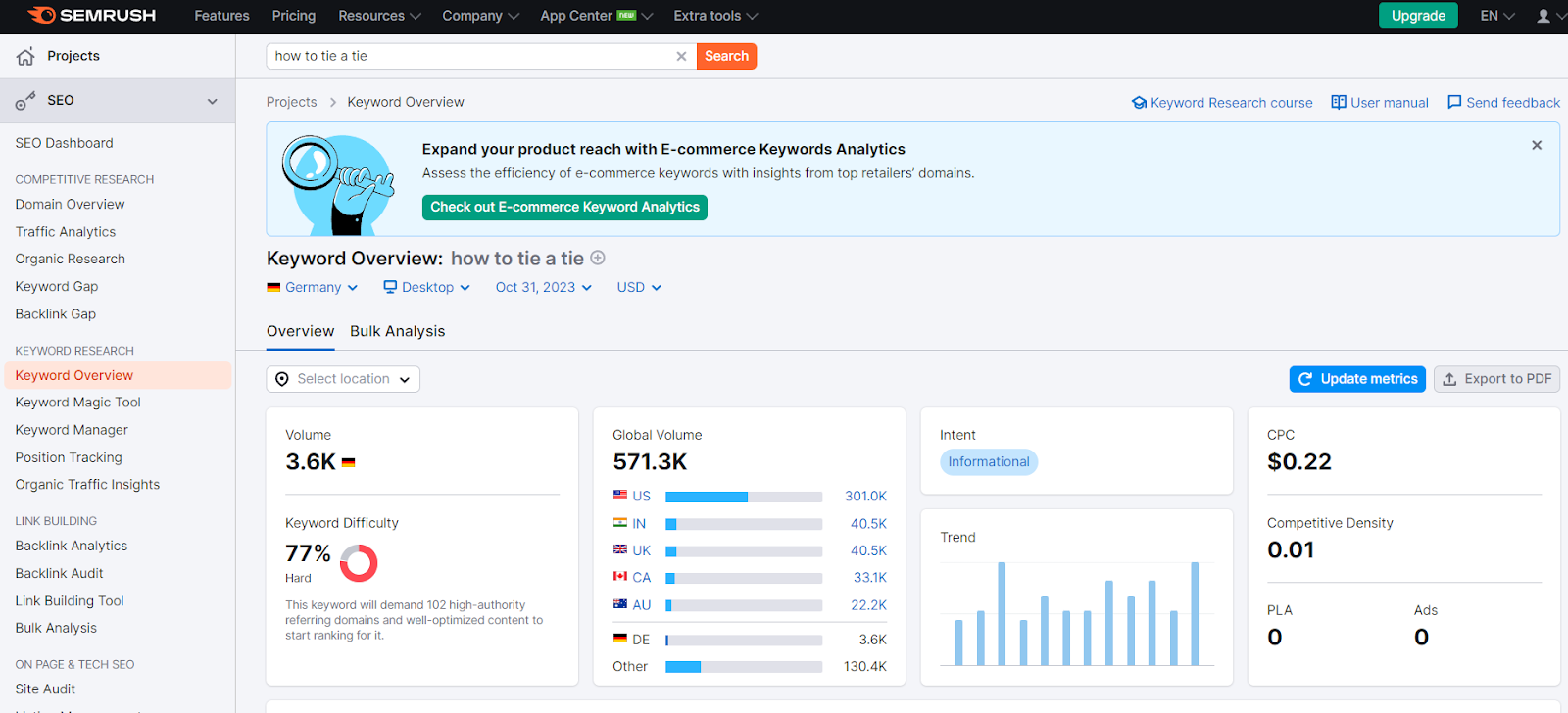Click the Semrush logo
The height and width of the screenshot is (713, 1568).
tap(91, 15)
